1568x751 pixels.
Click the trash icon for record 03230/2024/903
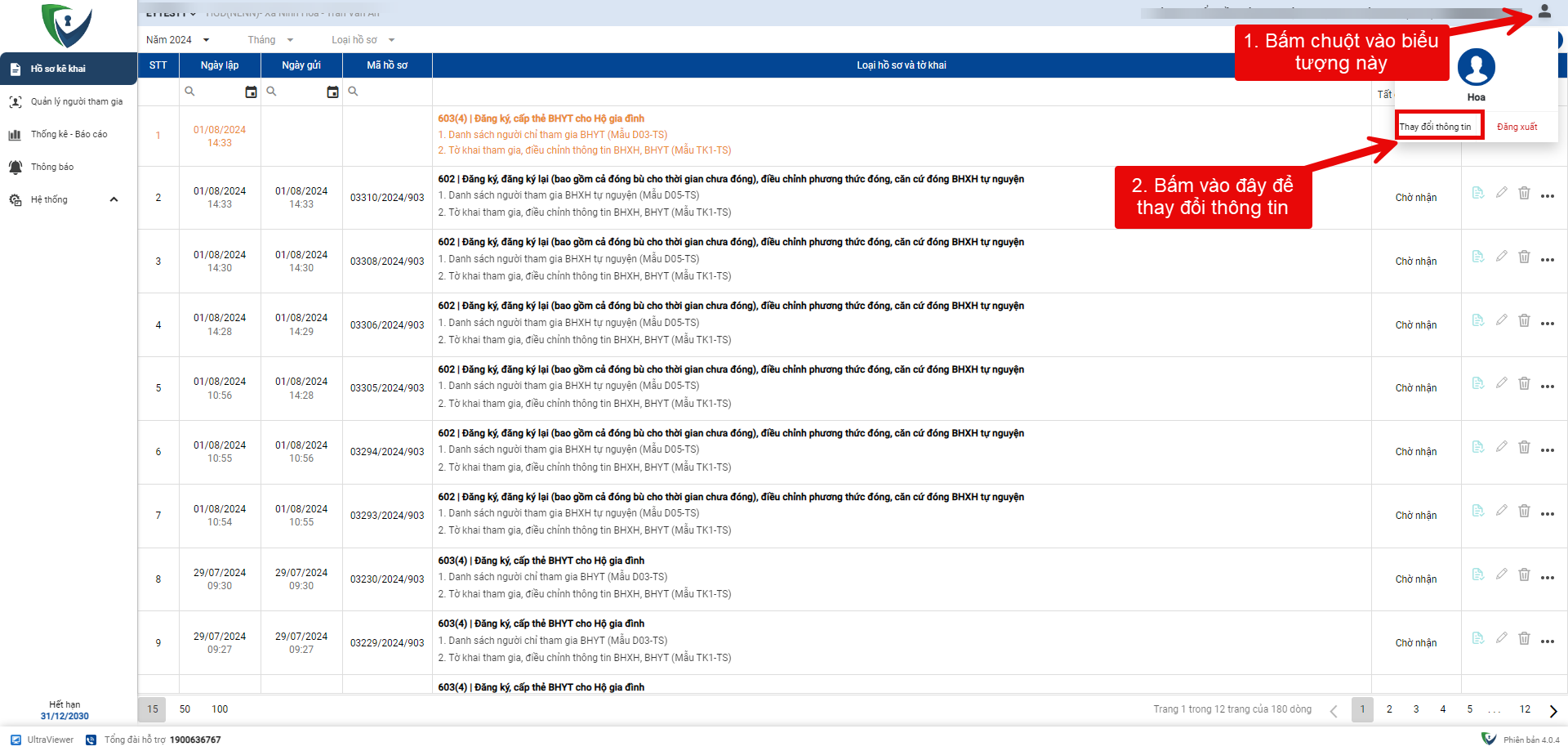pyautogui.click(x=1524, y=574)
